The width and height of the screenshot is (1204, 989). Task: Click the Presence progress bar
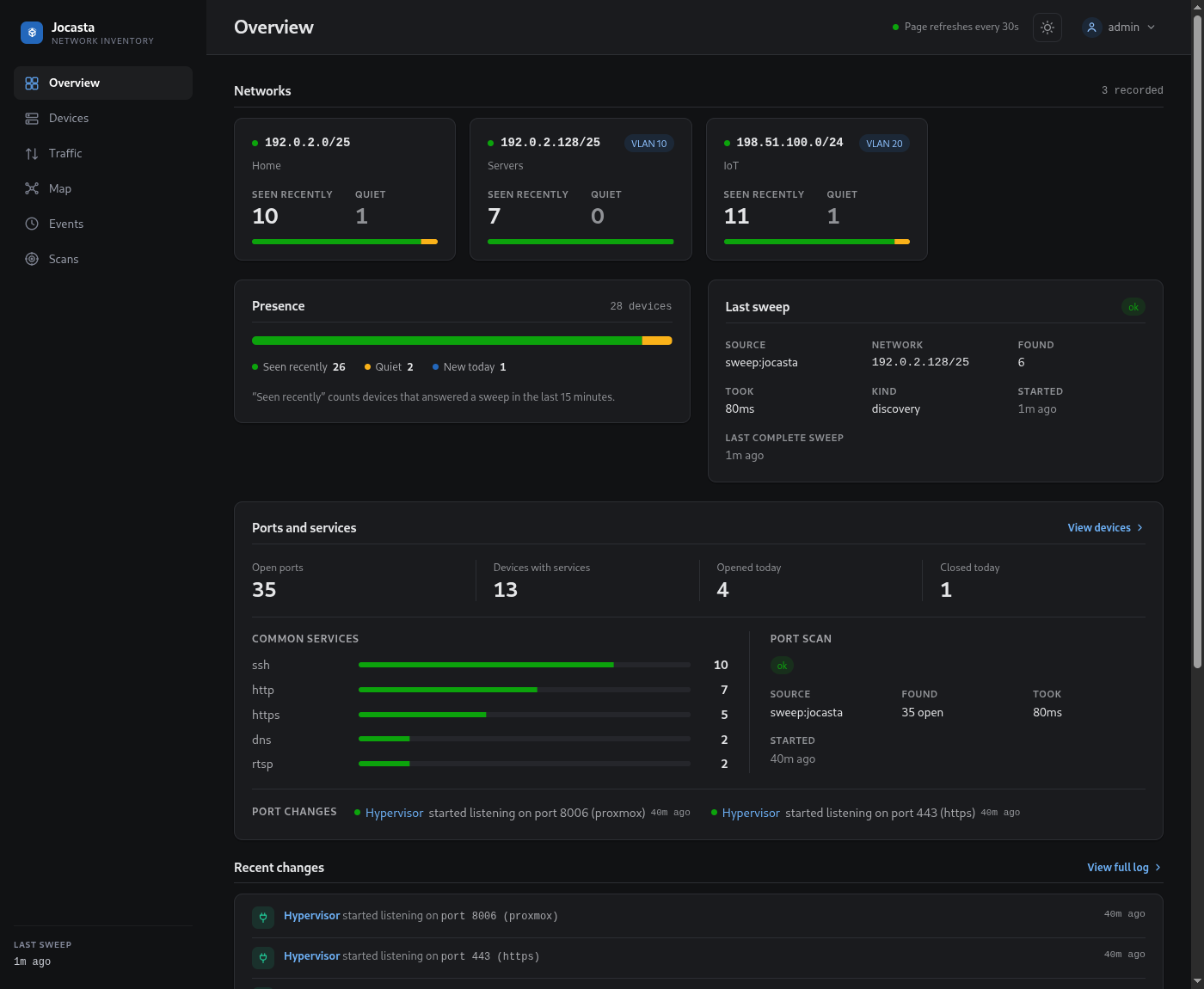462,341
